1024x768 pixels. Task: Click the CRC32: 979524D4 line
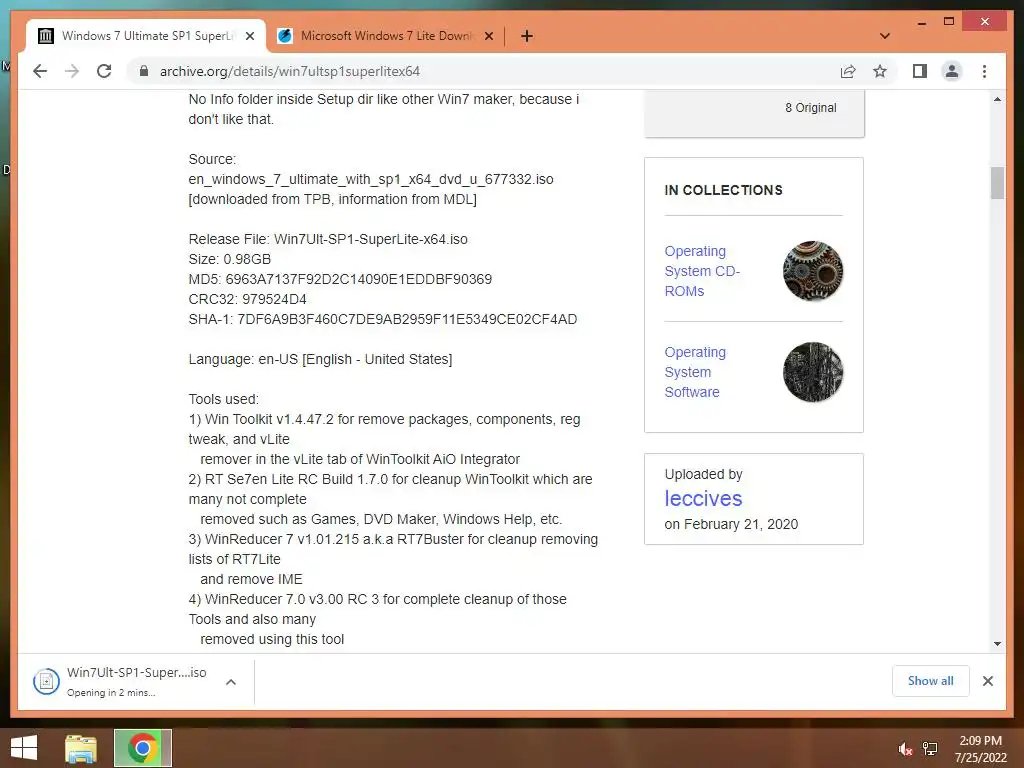click(248, 299)
